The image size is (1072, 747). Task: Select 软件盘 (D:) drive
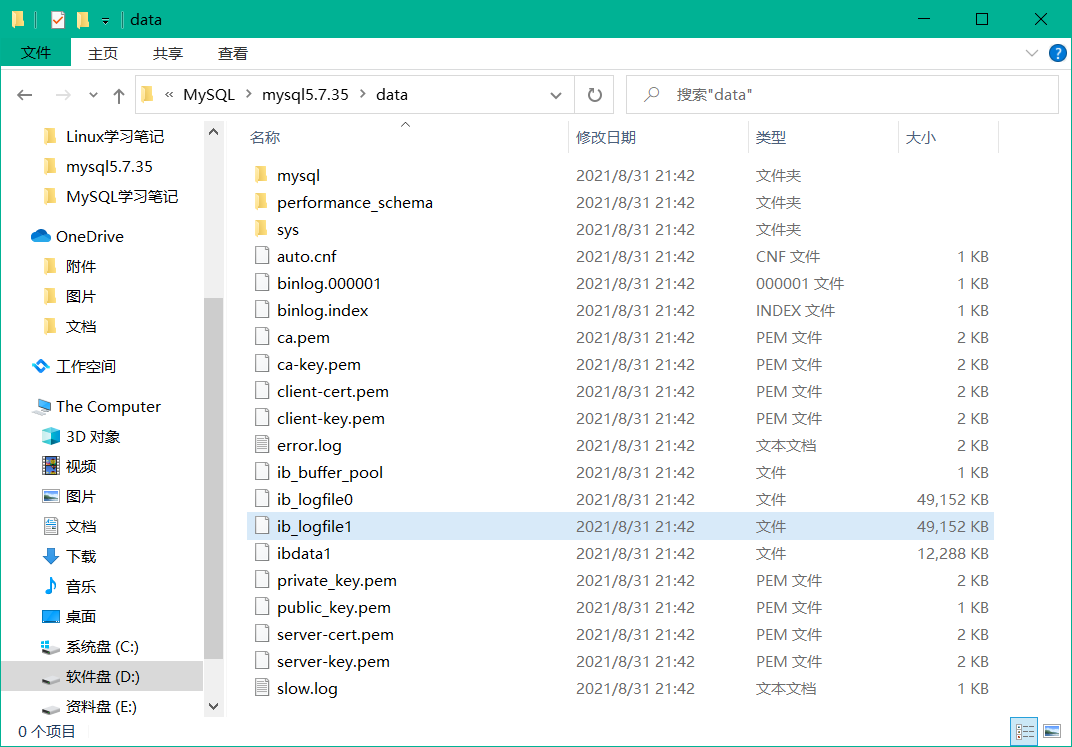click(x=103, y=677)
